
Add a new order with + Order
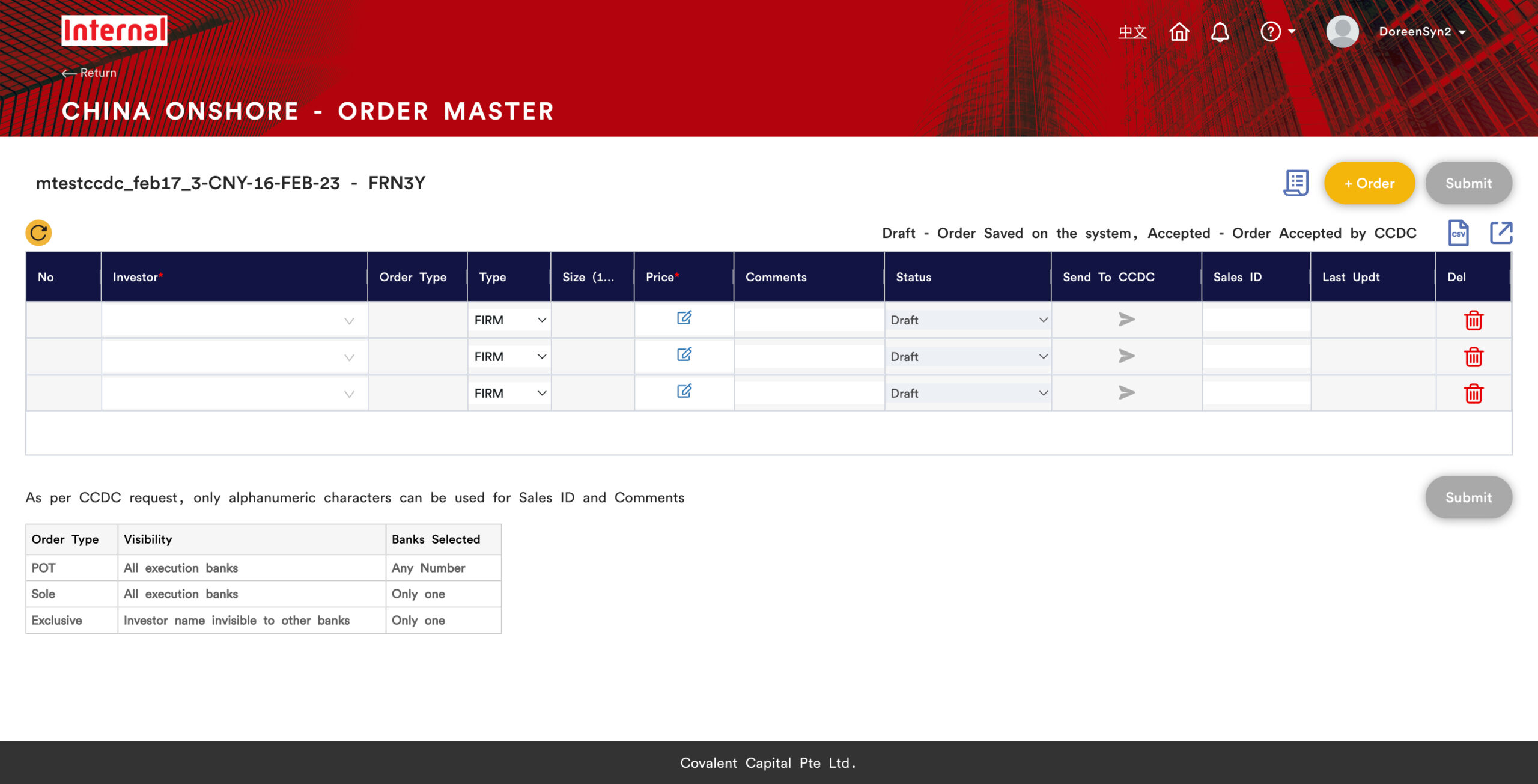pos(1369,183)
